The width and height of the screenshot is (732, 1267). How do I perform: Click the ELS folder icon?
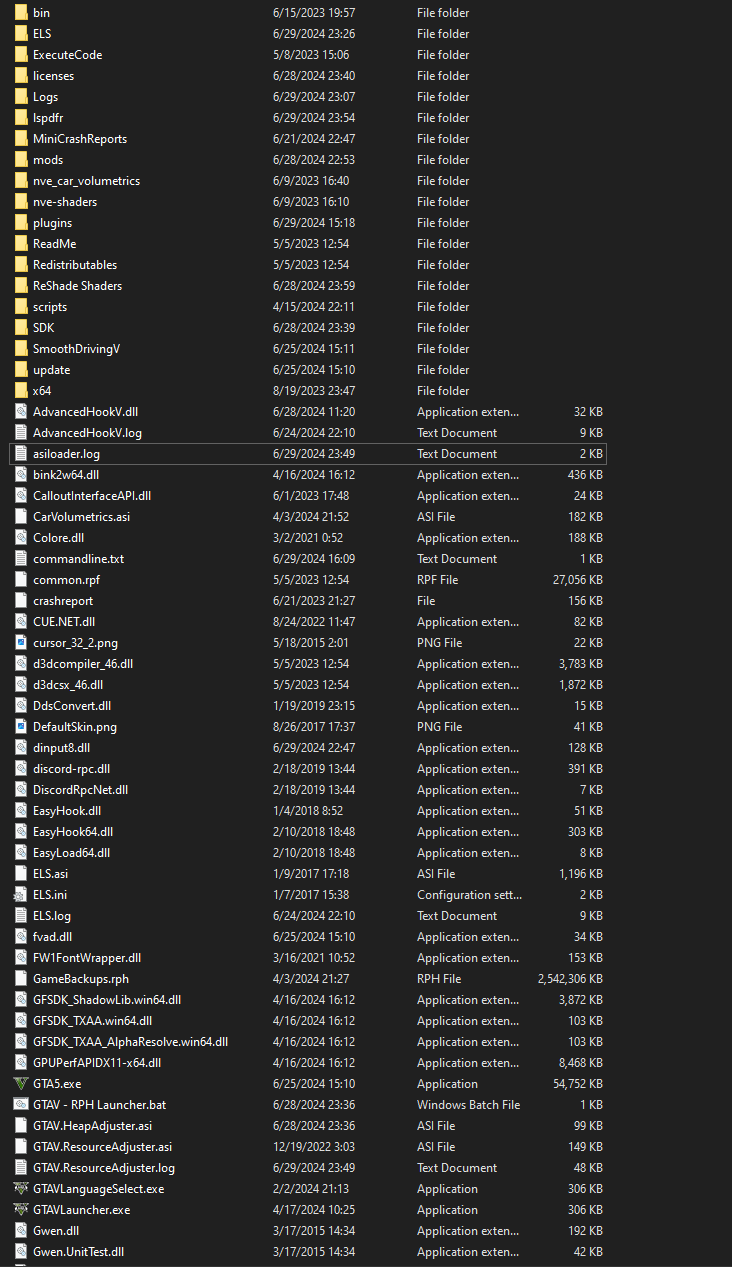pos(21,34)
